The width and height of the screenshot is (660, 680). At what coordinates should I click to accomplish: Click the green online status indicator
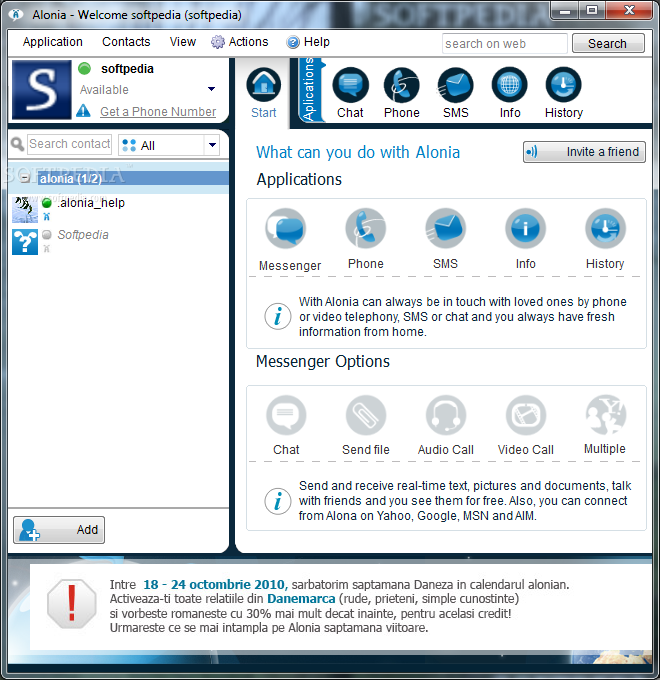tap(85, 69)
